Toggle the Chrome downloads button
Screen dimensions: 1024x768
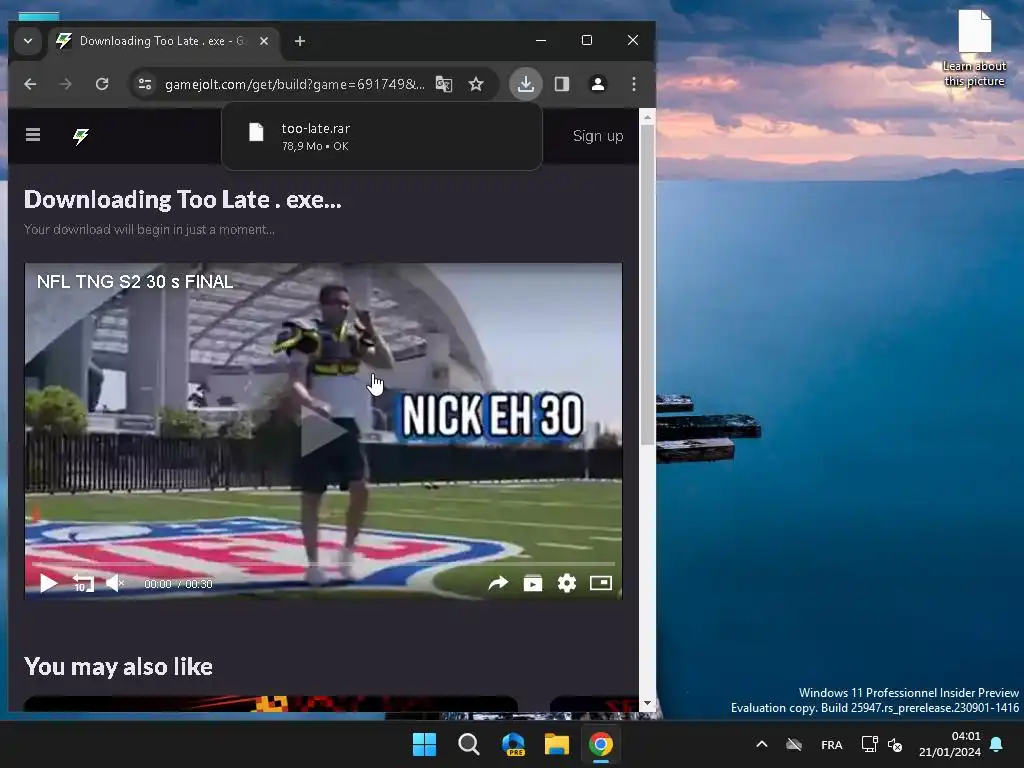click(526, 84)
